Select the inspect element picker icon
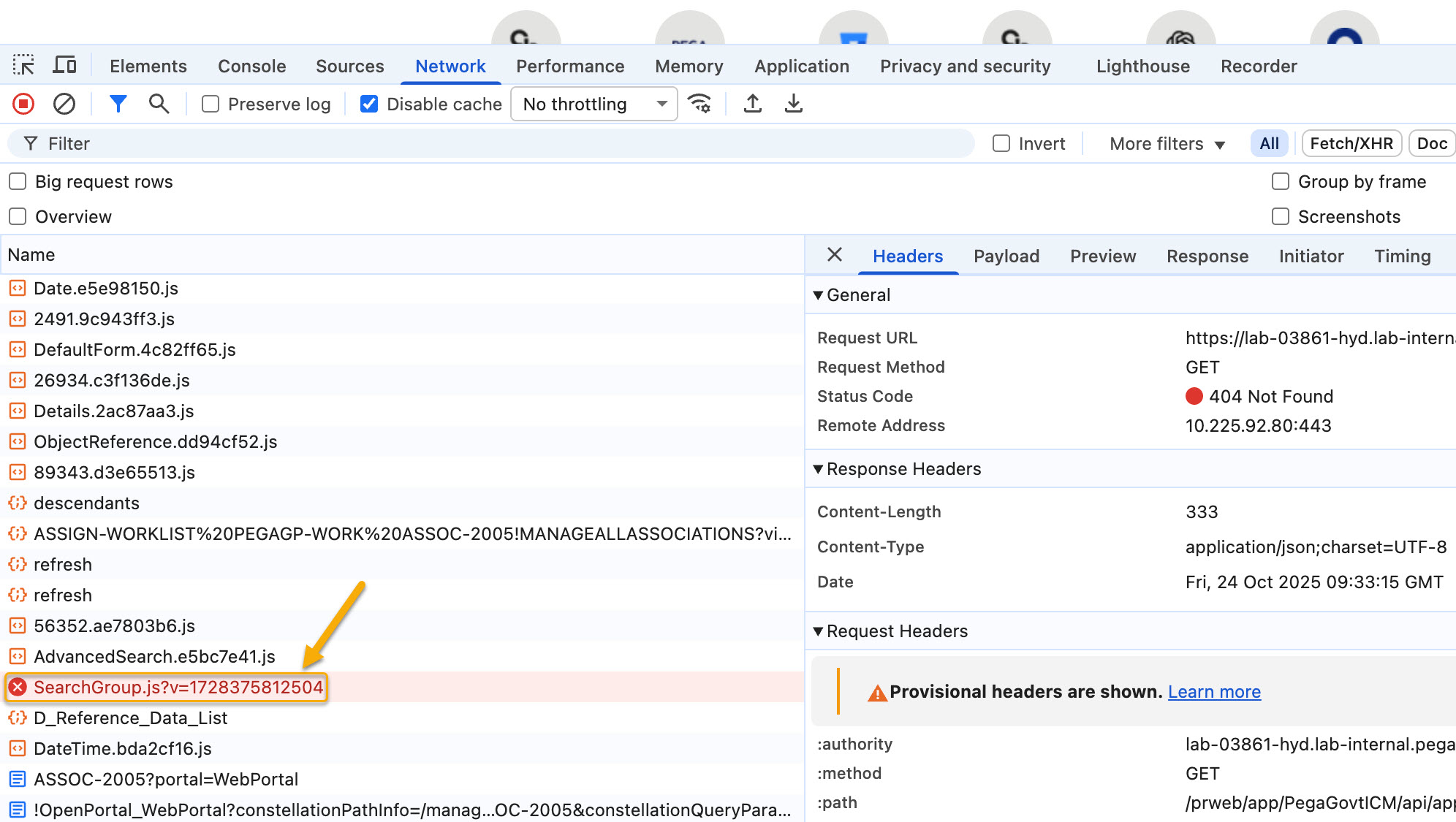This screenshot has width=1456, height=822. (23, 66)
